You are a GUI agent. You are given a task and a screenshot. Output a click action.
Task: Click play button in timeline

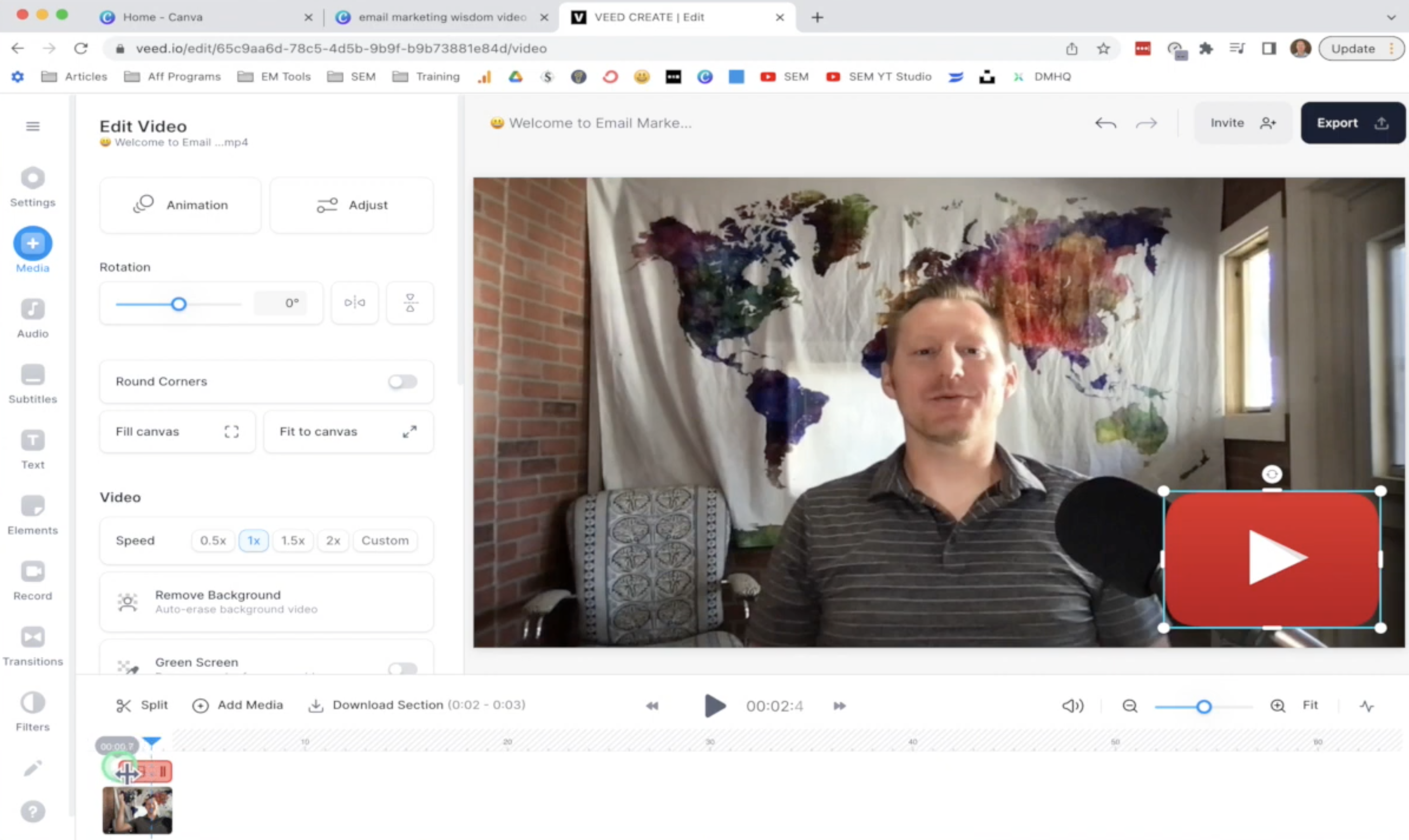click(713, 705)
